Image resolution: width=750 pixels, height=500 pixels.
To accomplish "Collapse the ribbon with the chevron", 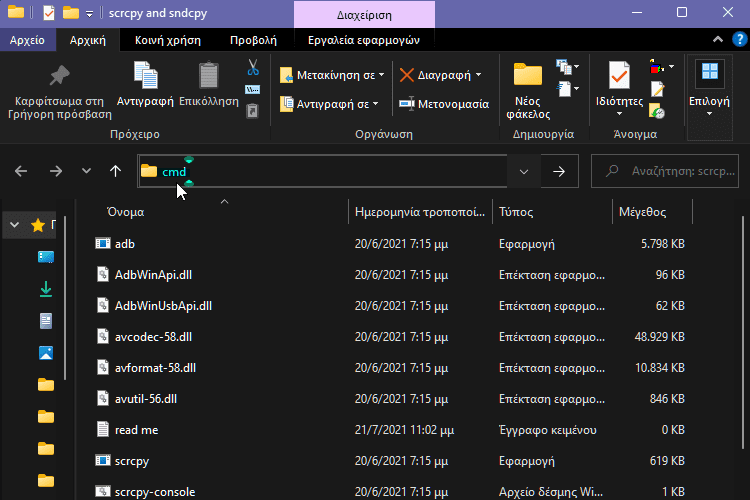I will pyautogui.click(x=717, y=40).
